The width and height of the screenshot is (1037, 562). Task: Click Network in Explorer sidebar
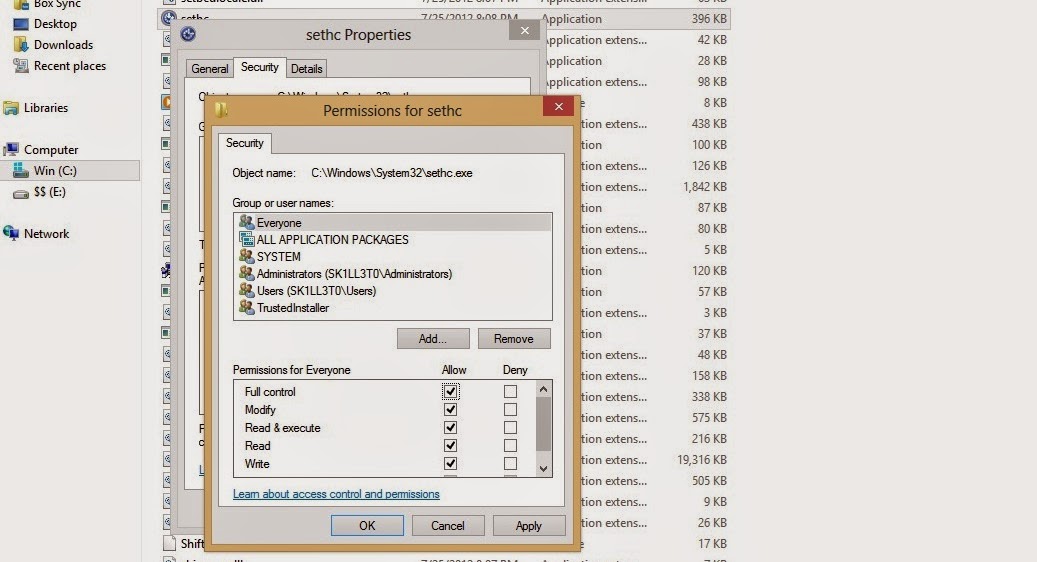46,233
